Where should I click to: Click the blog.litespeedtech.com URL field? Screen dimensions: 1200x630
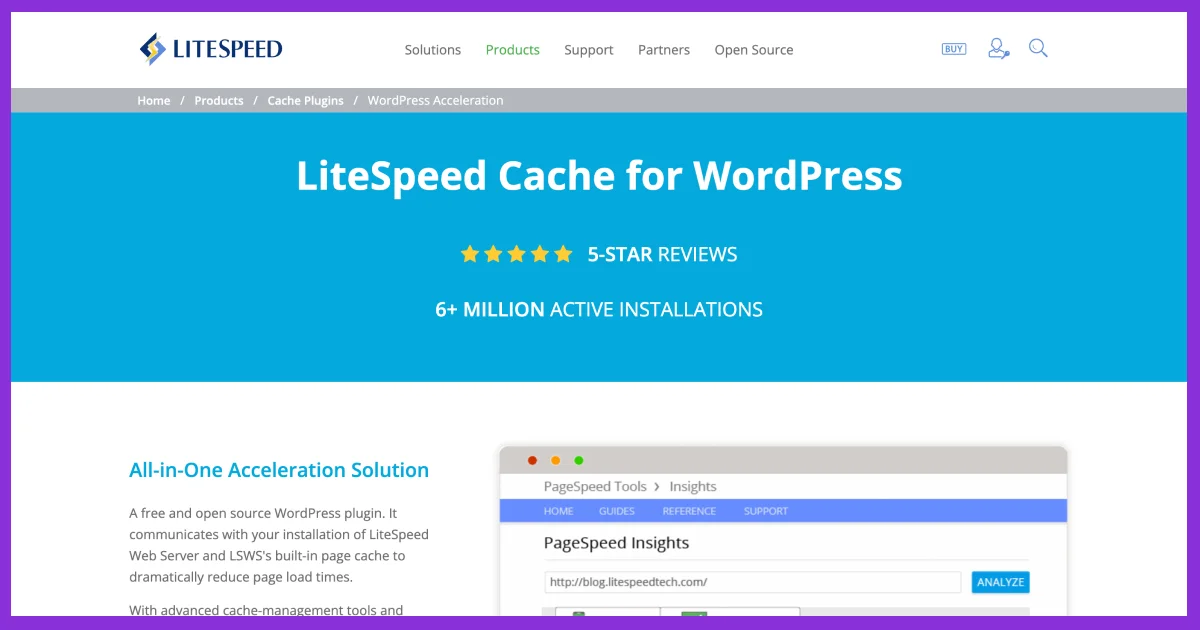(x=752, y=582)
